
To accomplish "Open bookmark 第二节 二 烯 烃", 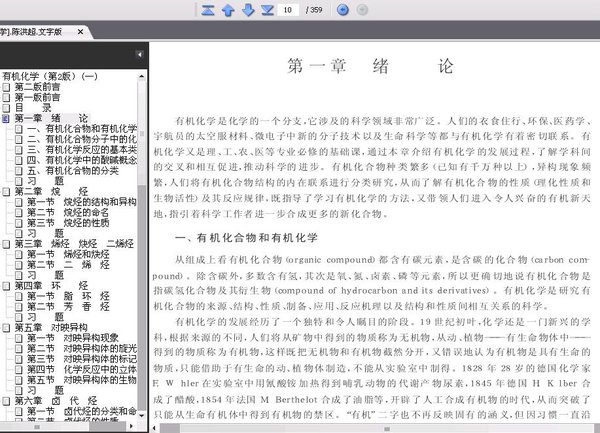I will pos(68,265).
